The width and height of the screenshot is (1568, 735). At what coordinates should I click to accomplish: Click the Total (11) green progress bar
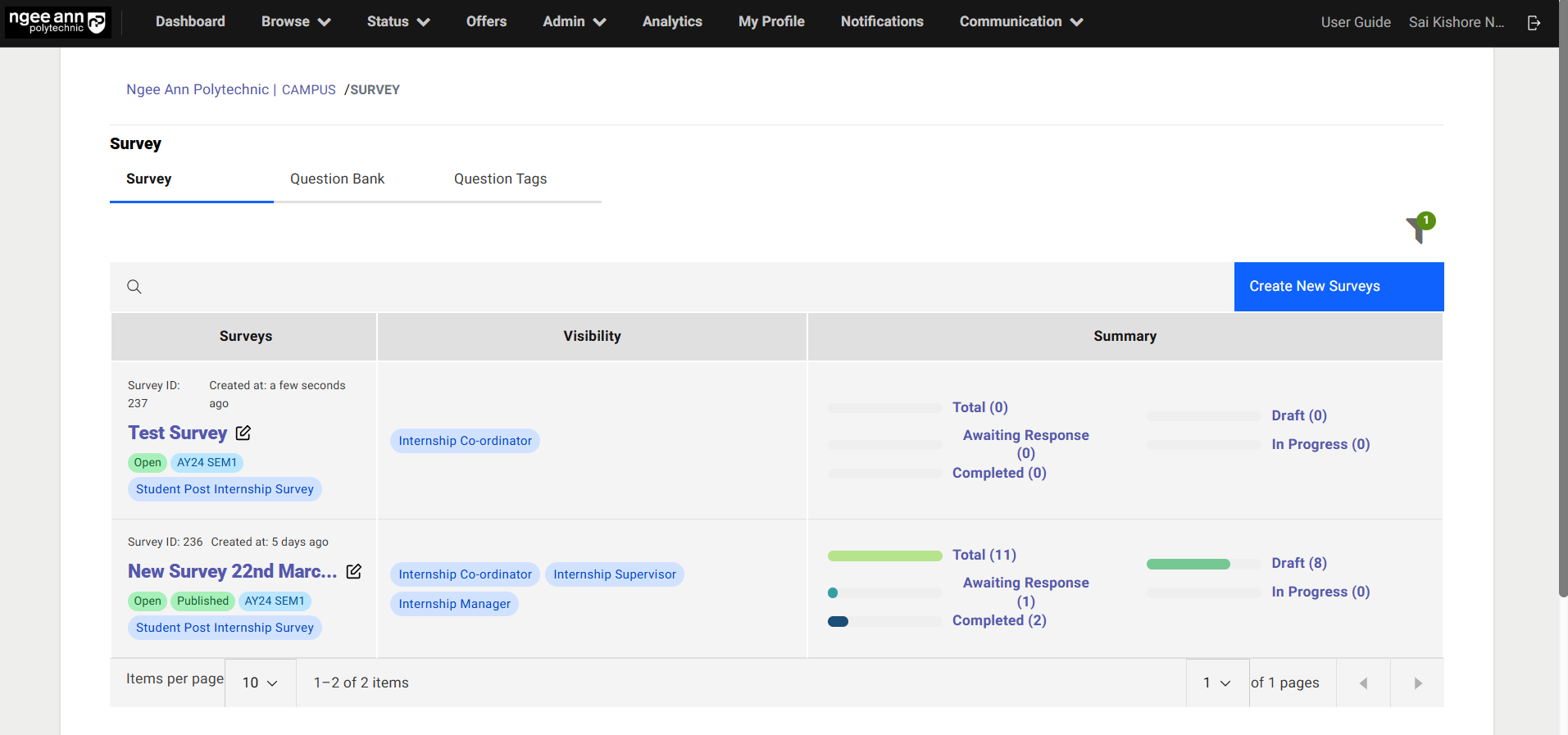[884, 556]
